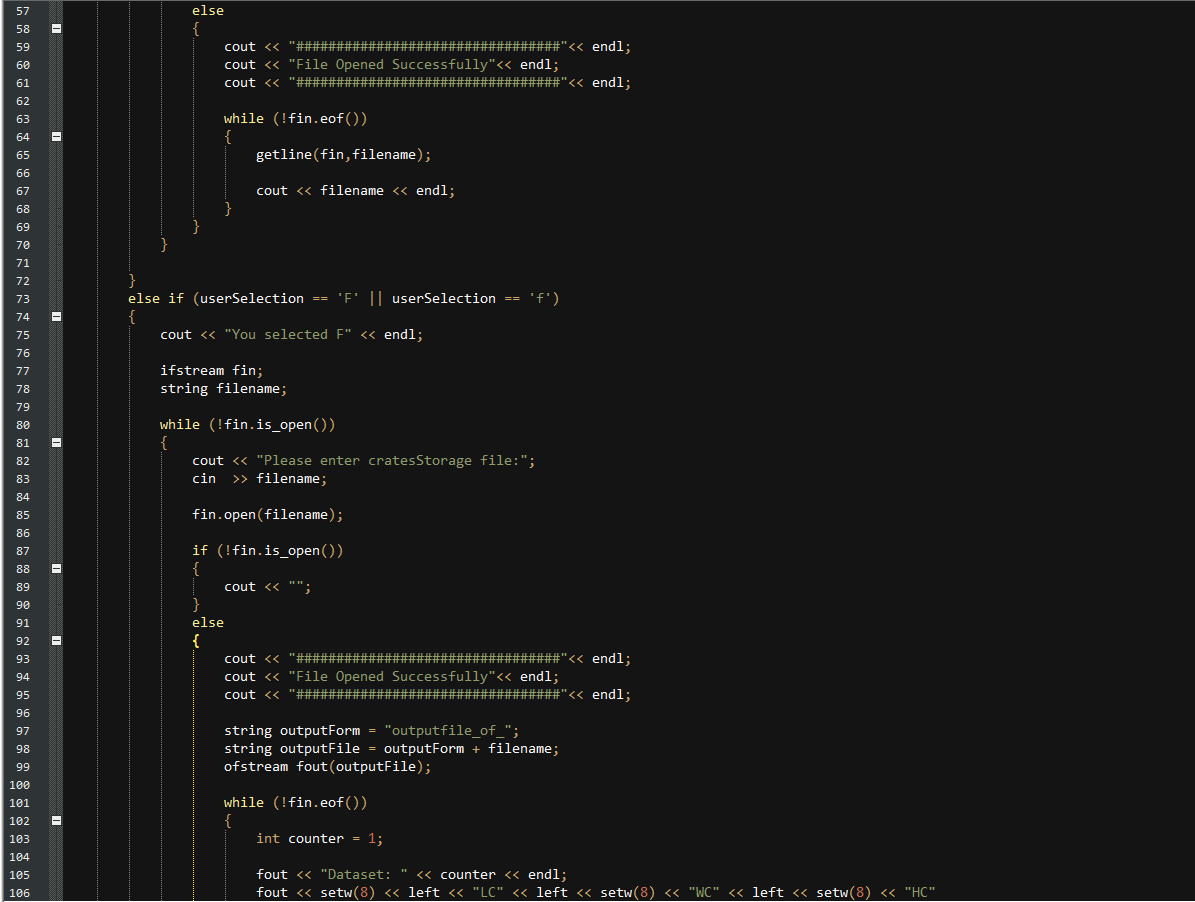Image resolution: width=1195 pixels, height=902 pixels.
Task: Collapse the else block at line 92
Action: [56, 640]
